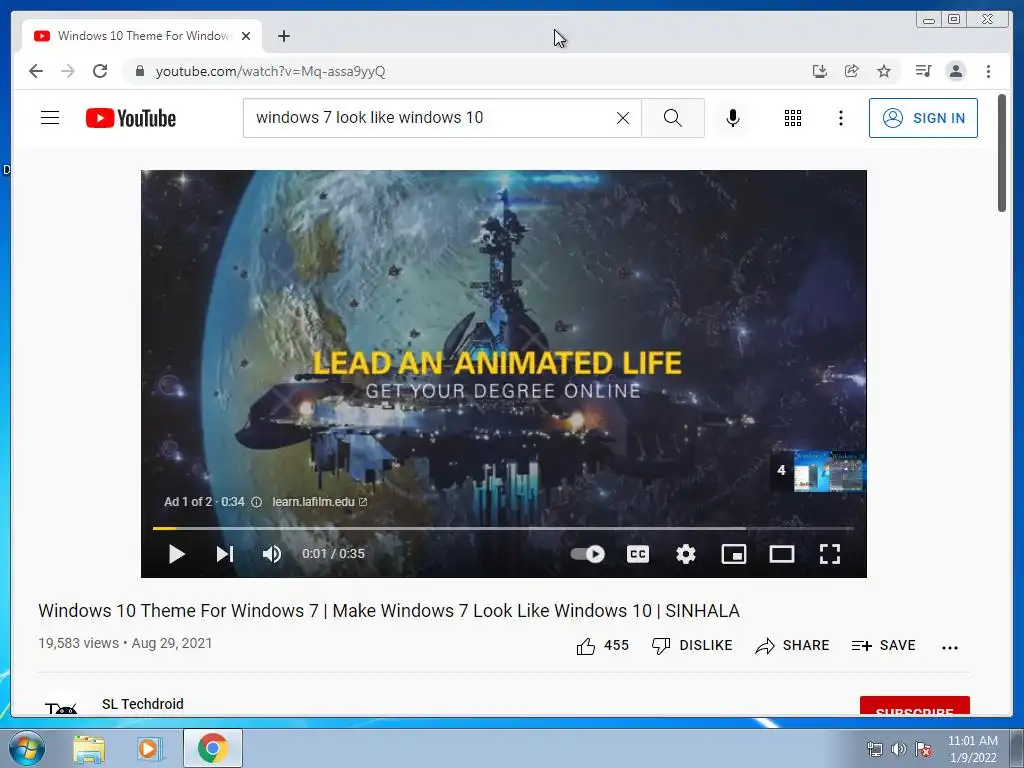Screen dimensions: 1024x768
Task: Enter full screen with the fullscreen icon
Action: [x=829, y=554]
